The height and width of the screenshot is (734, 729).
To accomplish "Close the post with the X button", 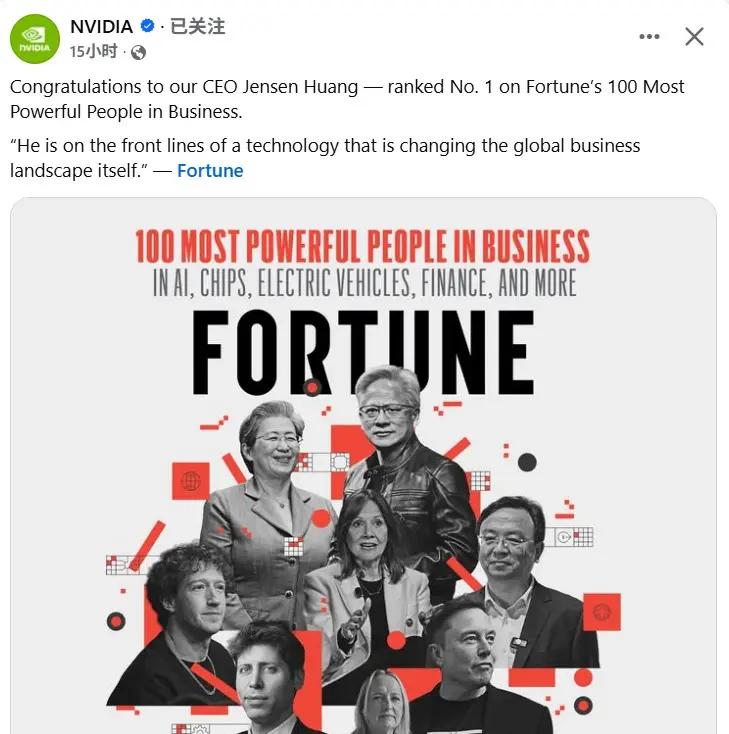I will 694,37.
